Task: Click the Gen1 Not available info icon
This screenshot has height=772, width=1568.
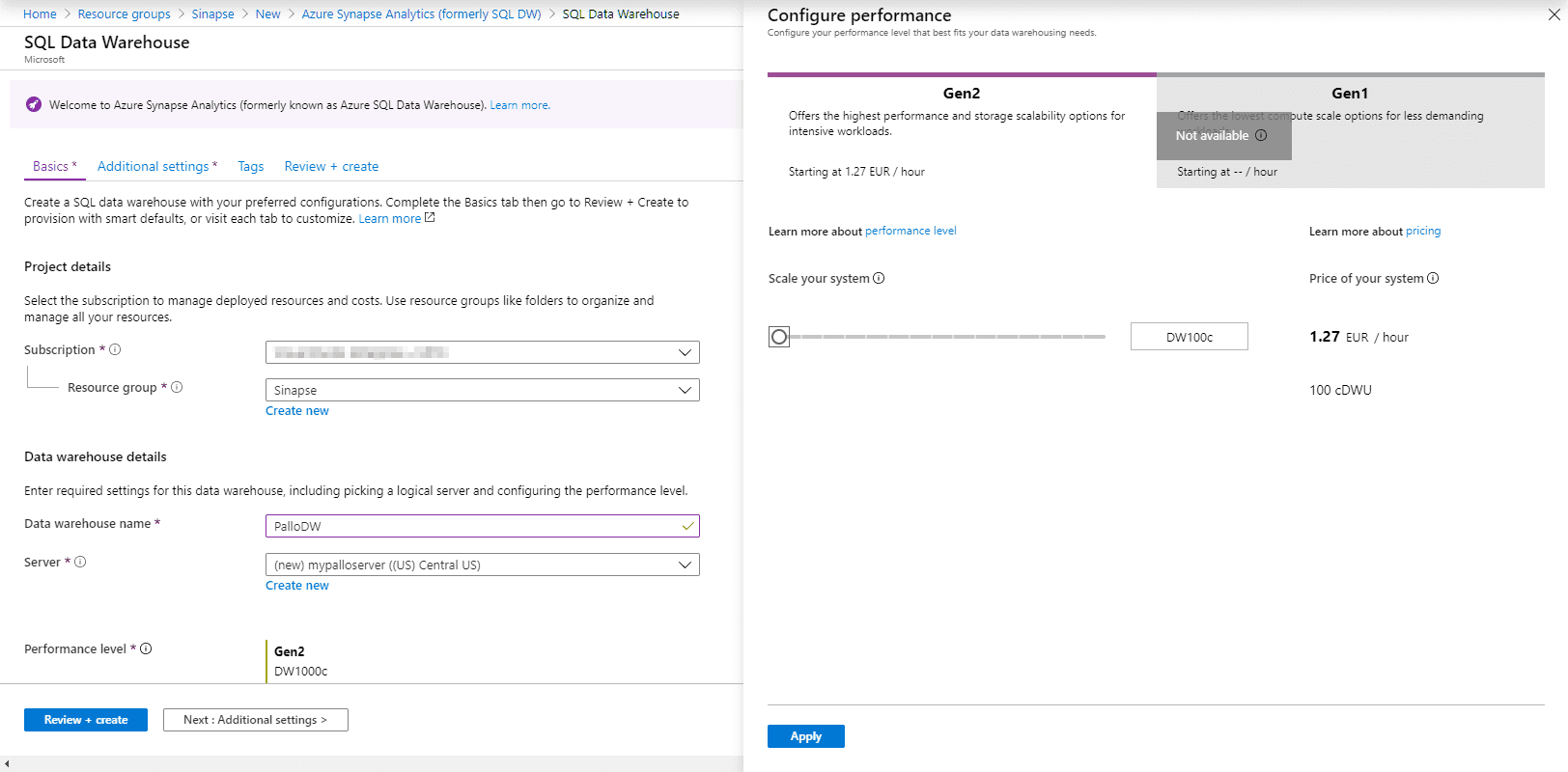Action: click(1261, 135)
